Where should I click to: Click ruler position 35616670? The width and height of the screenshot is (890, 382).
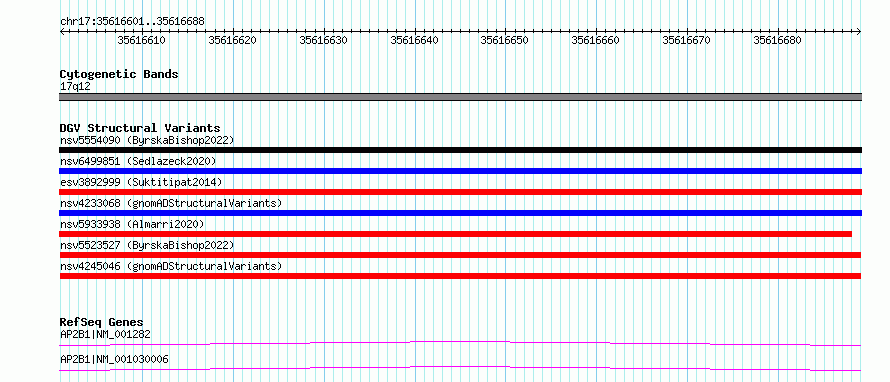[687, 40]
